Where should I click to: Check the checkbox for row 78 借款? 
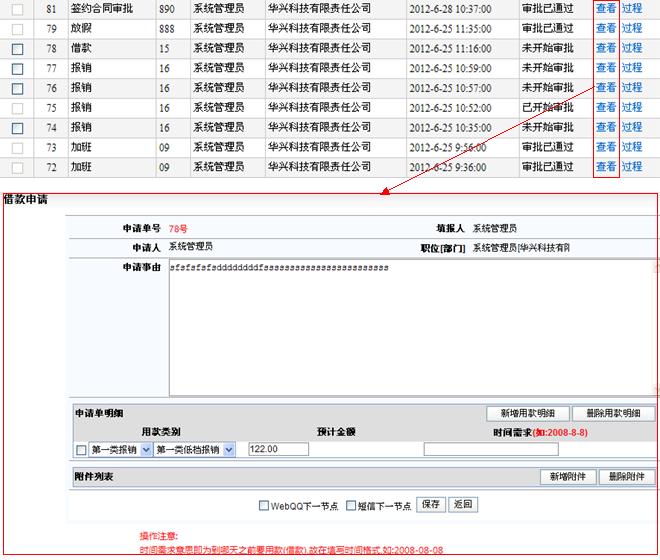[17, 49]
